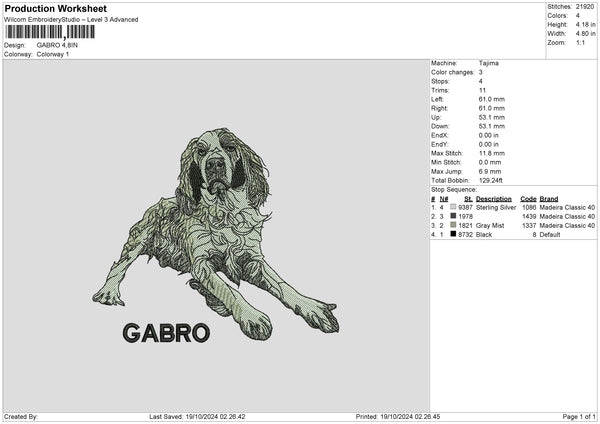Select the Max Jump value 6.9 mm
The image size is (600, 424).
pyautogui.click(x=490, y=171)
